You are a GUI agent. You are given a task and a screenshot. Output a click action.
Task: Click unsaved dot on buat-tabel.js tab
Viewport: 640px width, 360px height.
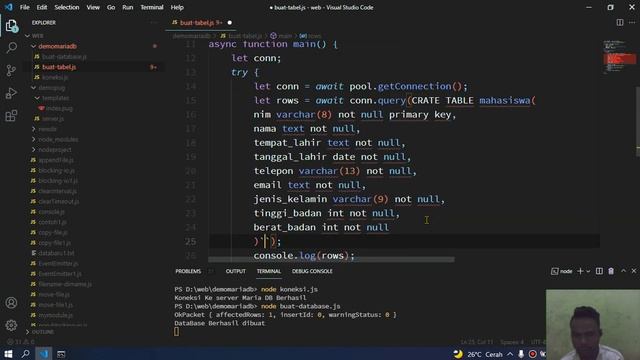(230, 22)
